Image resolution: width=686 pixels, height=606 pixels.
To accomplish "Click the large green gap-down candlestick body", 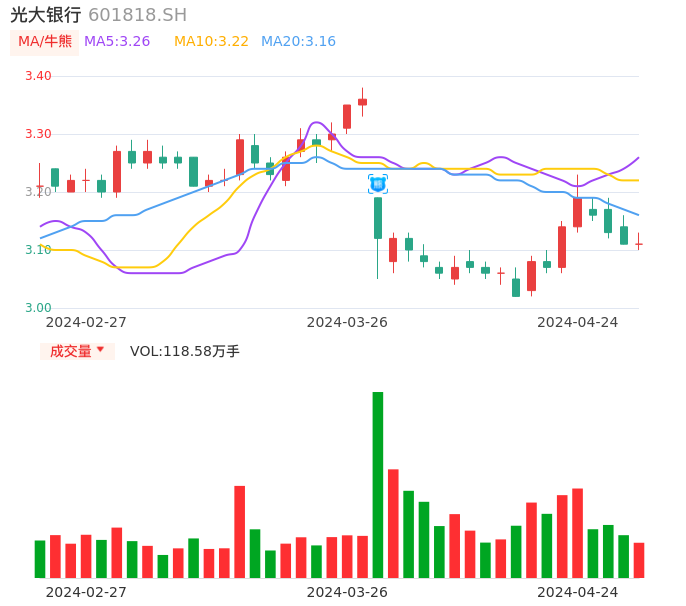I will [378, 218].
